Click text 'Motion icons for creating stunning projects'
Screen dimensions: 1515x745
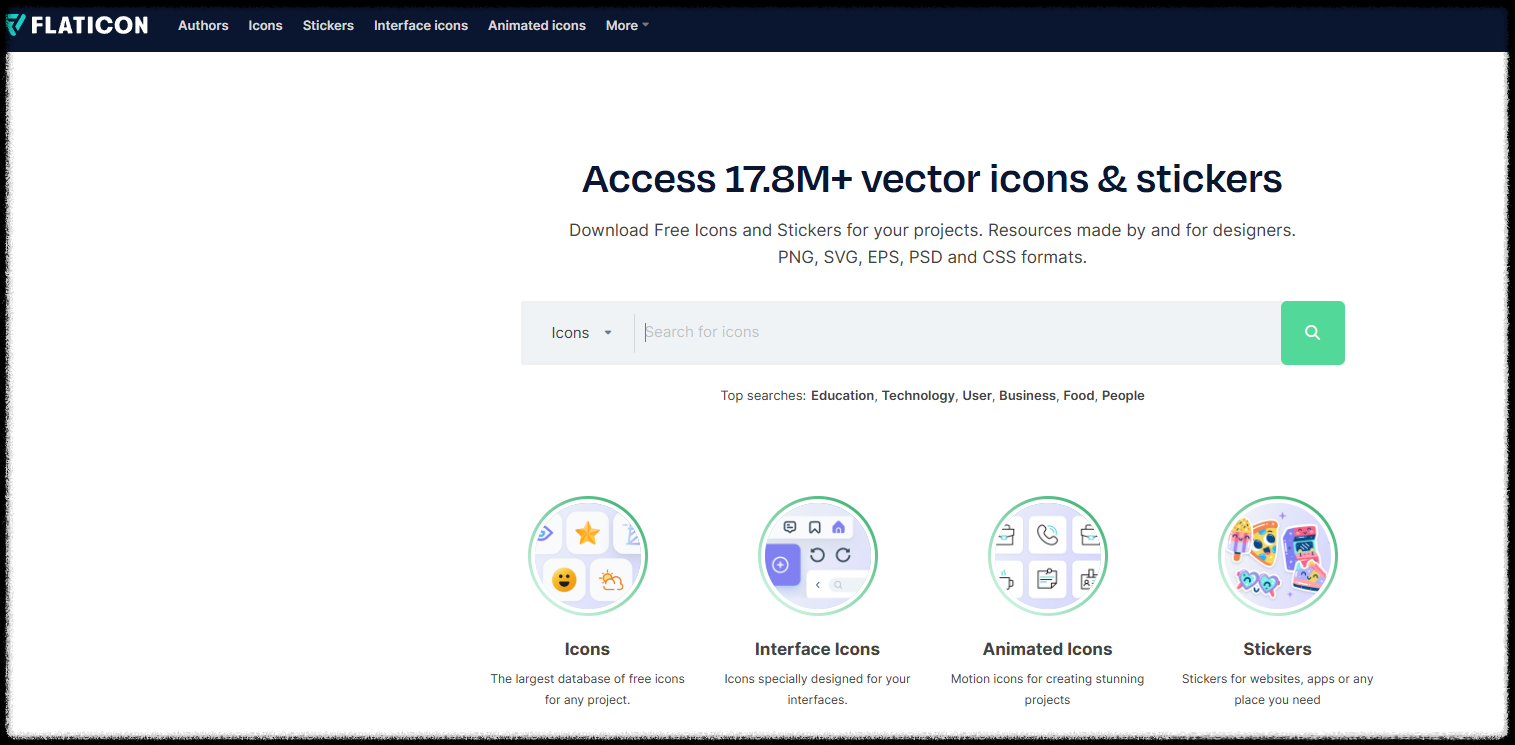[1047, 689]
